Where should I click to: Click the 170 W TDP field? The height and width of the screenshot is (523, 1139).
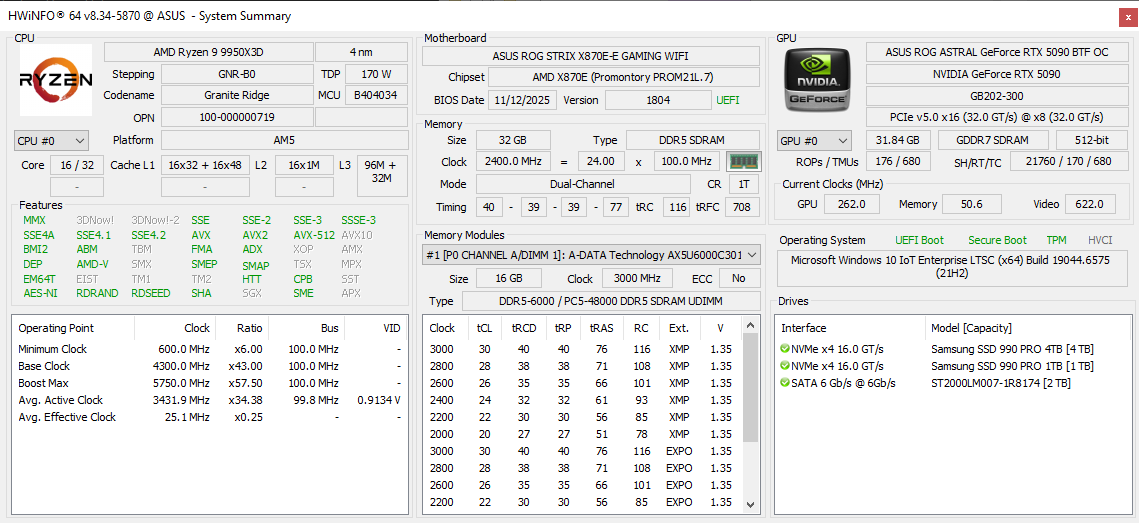[376, 74]
